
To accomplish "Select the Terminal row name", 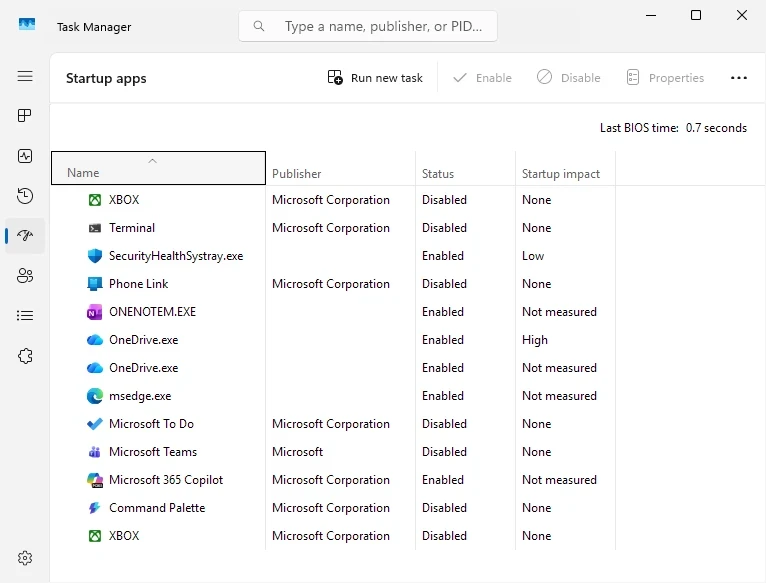I will pos(132,228).
